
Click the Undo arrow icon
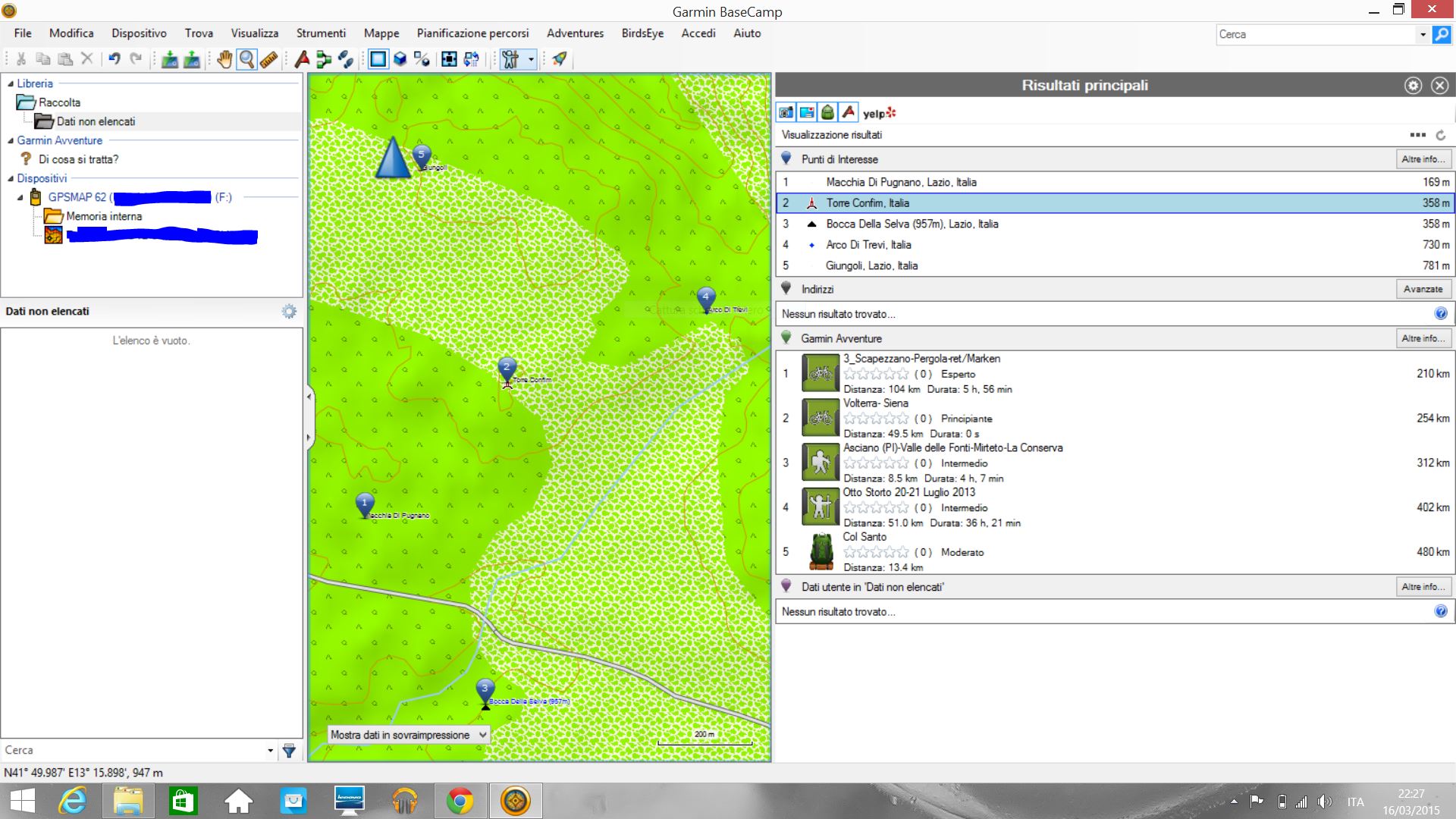pyautogui.click(x=115, y=59)
